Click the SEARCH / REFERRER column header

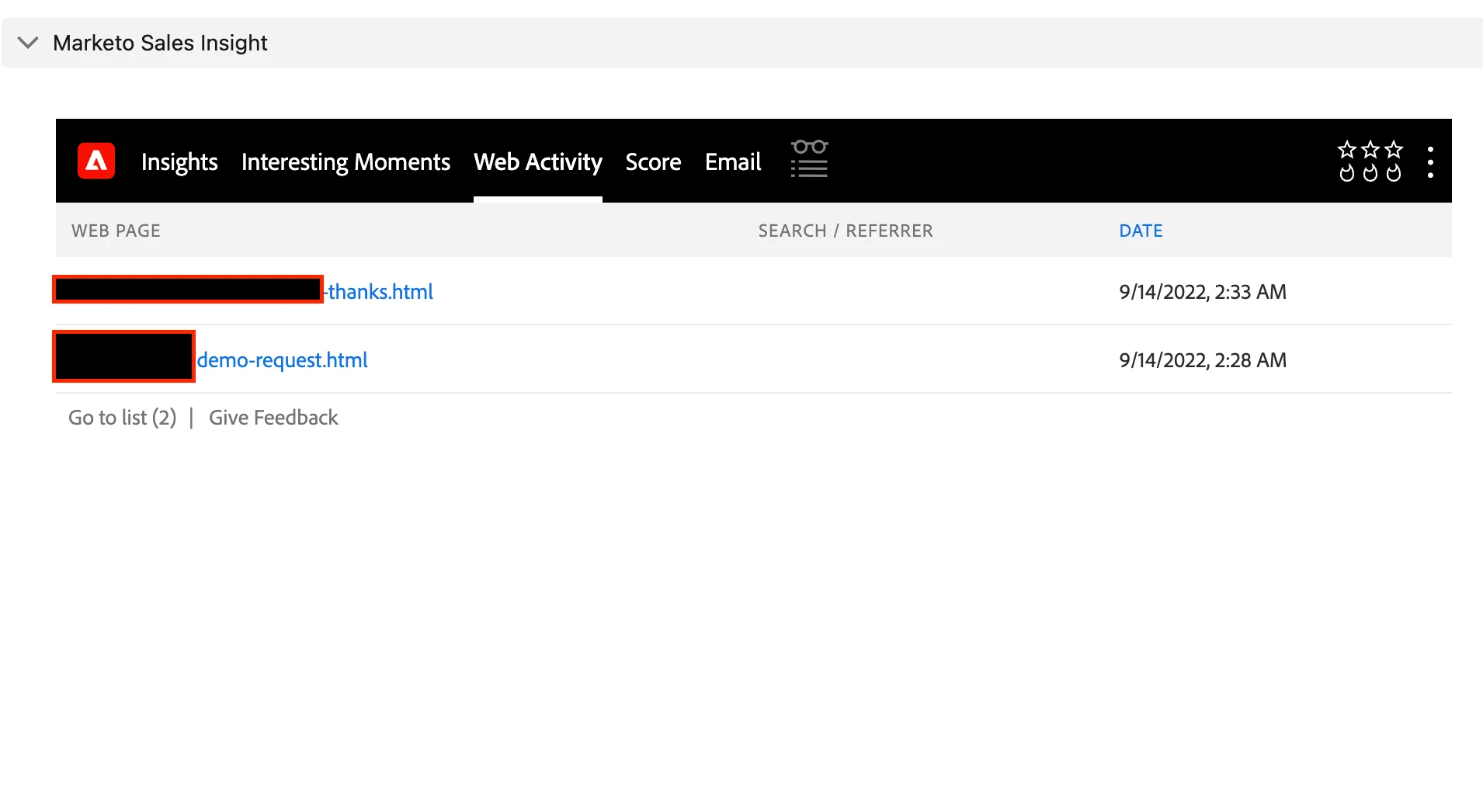[x=846, y=231]
